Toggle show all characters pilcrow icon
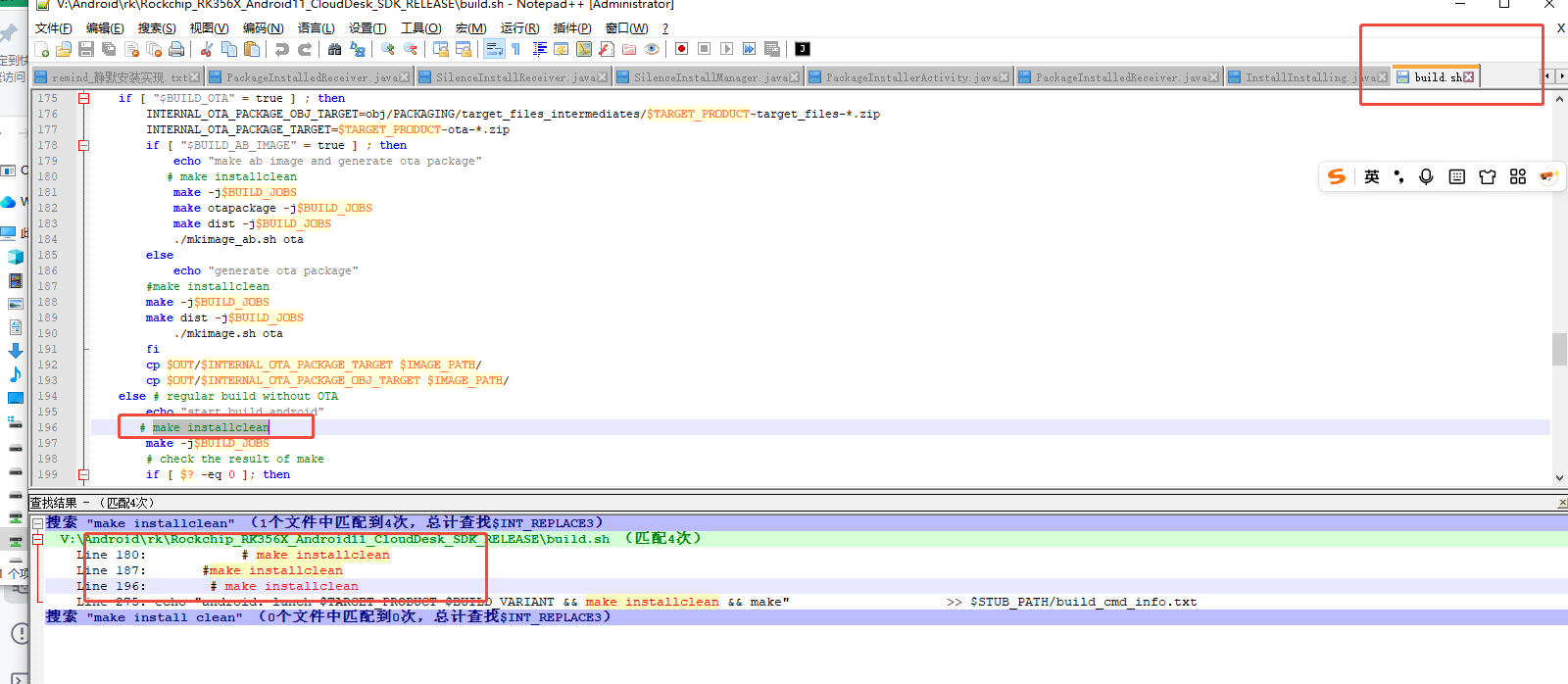Image resolution: width=1568 pixels, height=684 pixels. click(x=515, y=49)
